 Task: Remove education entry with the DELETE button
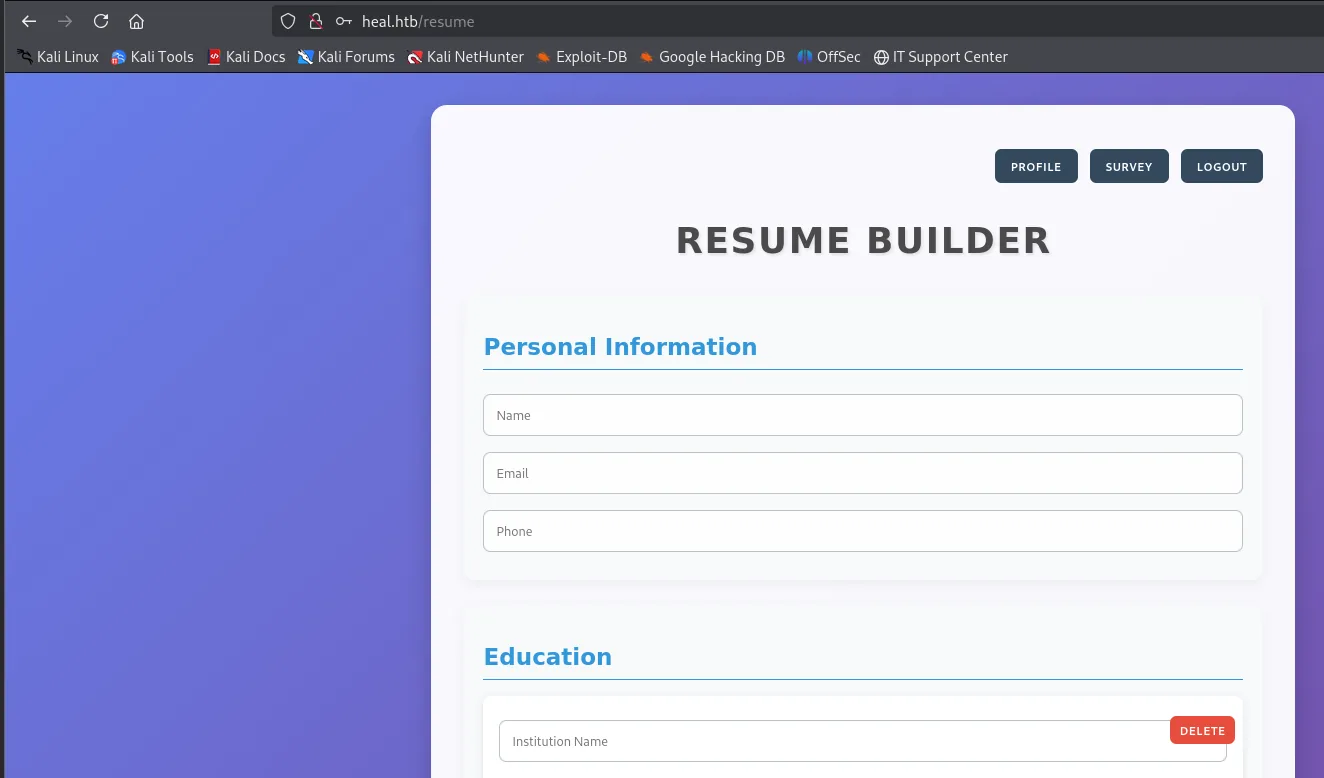tap(1202, 731)
